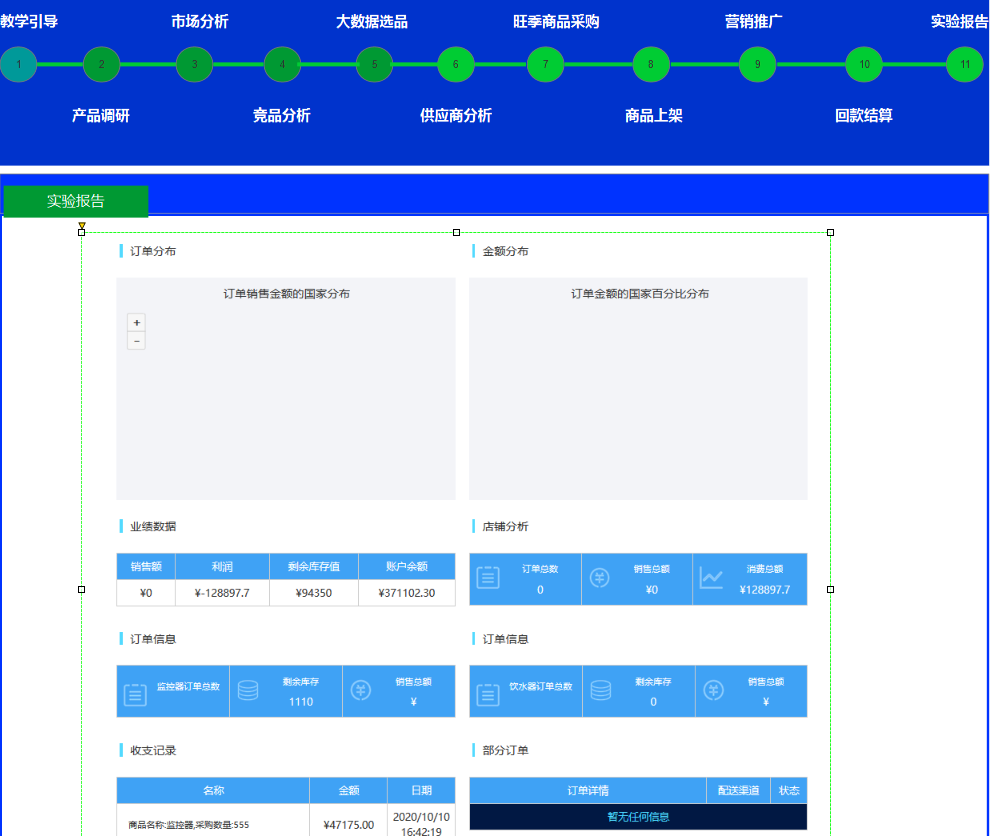Click the database stack icon beside 剩余库存 1110
Screen dimensions: 990x836
tap(247, 691)
